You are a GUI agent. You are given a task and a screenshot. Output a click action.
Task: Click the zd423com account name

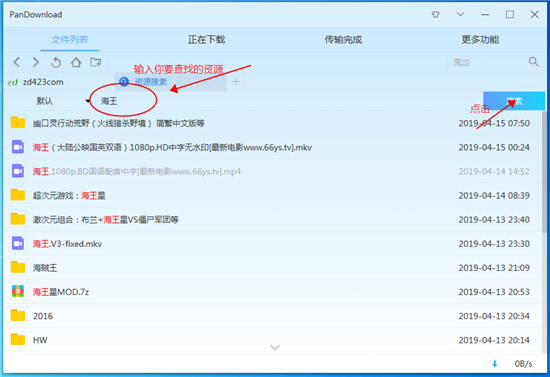coord(43,82)
